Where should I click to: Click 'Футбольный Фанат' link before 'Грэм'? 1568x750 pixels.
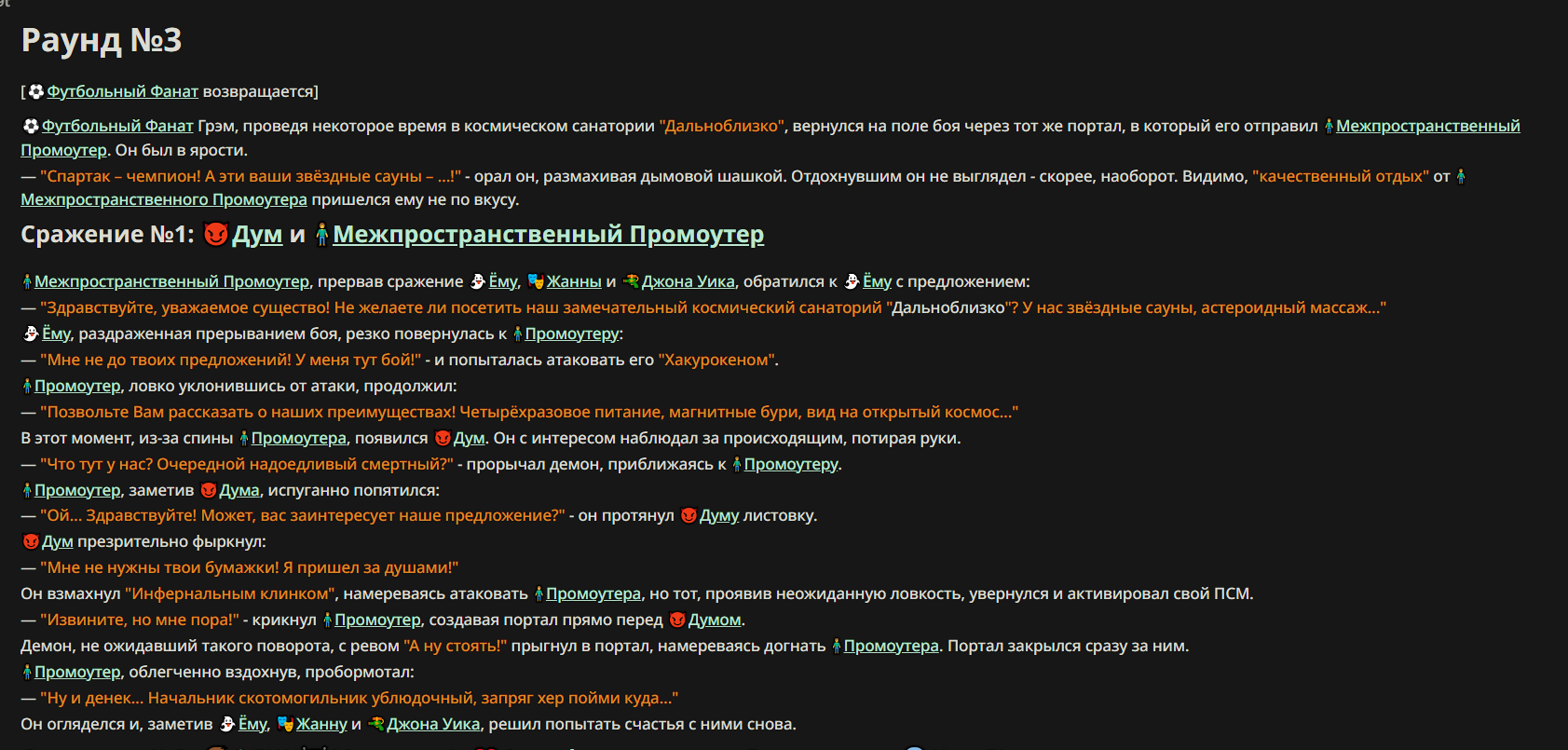pos(117,126)
